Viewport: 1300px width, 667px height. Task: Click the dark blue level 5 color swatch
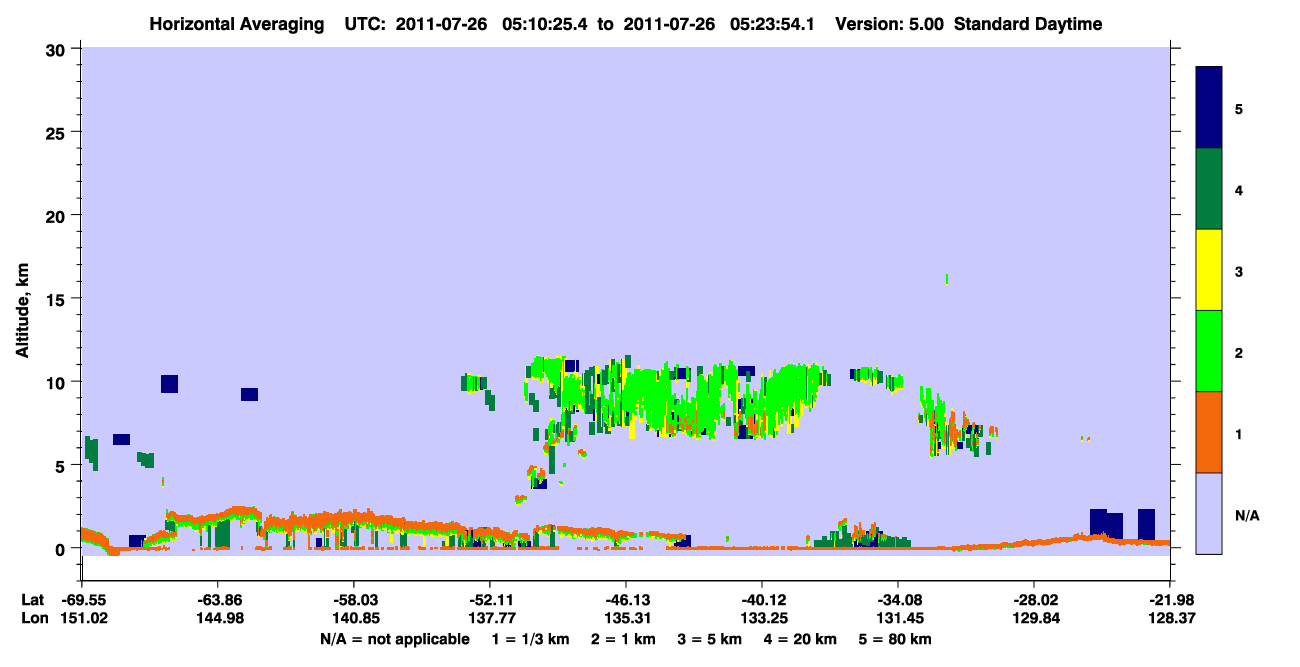(x=1209, y=108)
